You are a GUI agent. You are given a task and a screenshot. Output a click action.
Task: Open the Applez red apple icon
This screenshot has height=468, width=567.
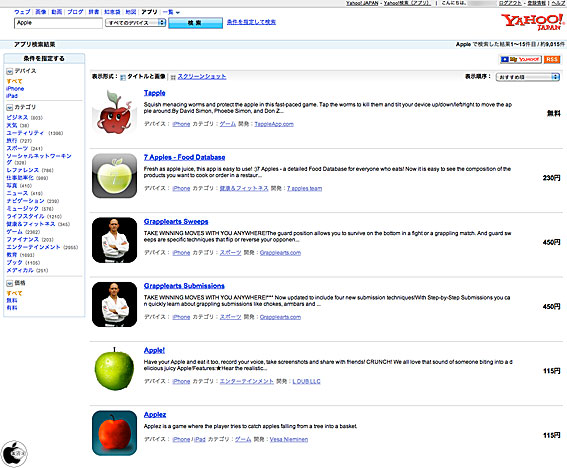click(114, 433)
